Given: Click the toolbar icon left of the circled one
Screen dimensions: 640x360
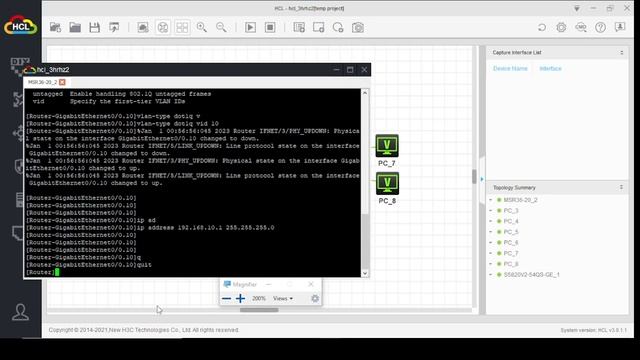Looking at the screenshot, I should click(143, 27).
